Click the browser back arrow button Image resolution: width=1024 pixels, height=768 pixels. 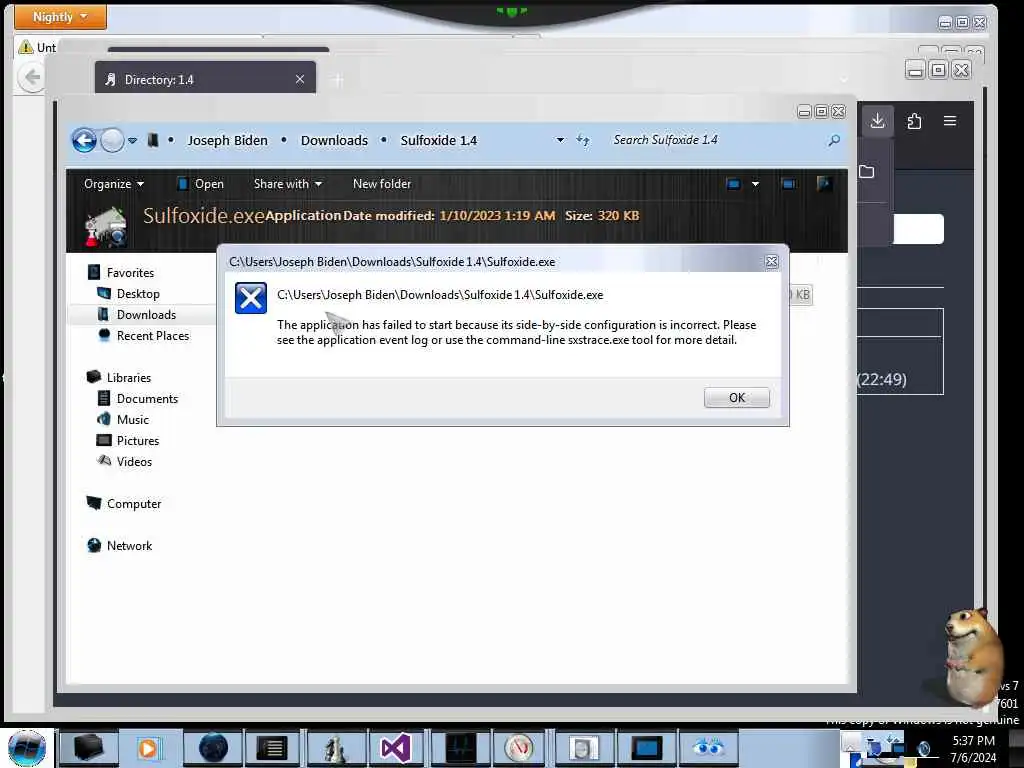pos(31,77)
